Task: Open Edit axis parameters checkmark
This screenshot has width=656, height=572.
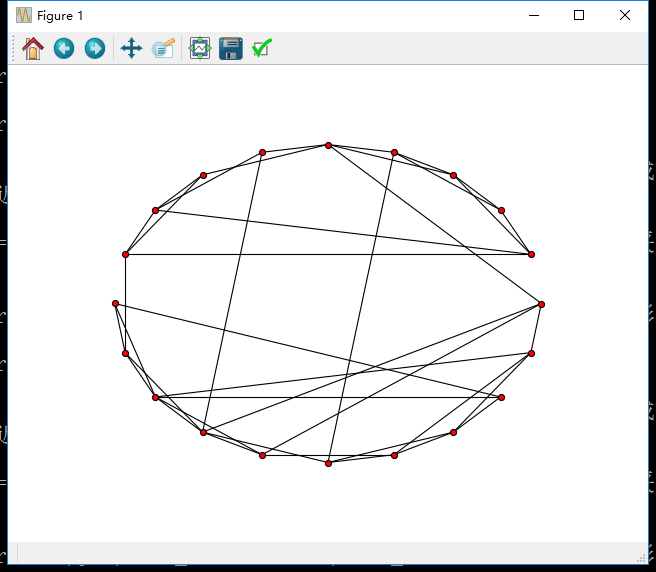Action: click(x=262, y=48)
